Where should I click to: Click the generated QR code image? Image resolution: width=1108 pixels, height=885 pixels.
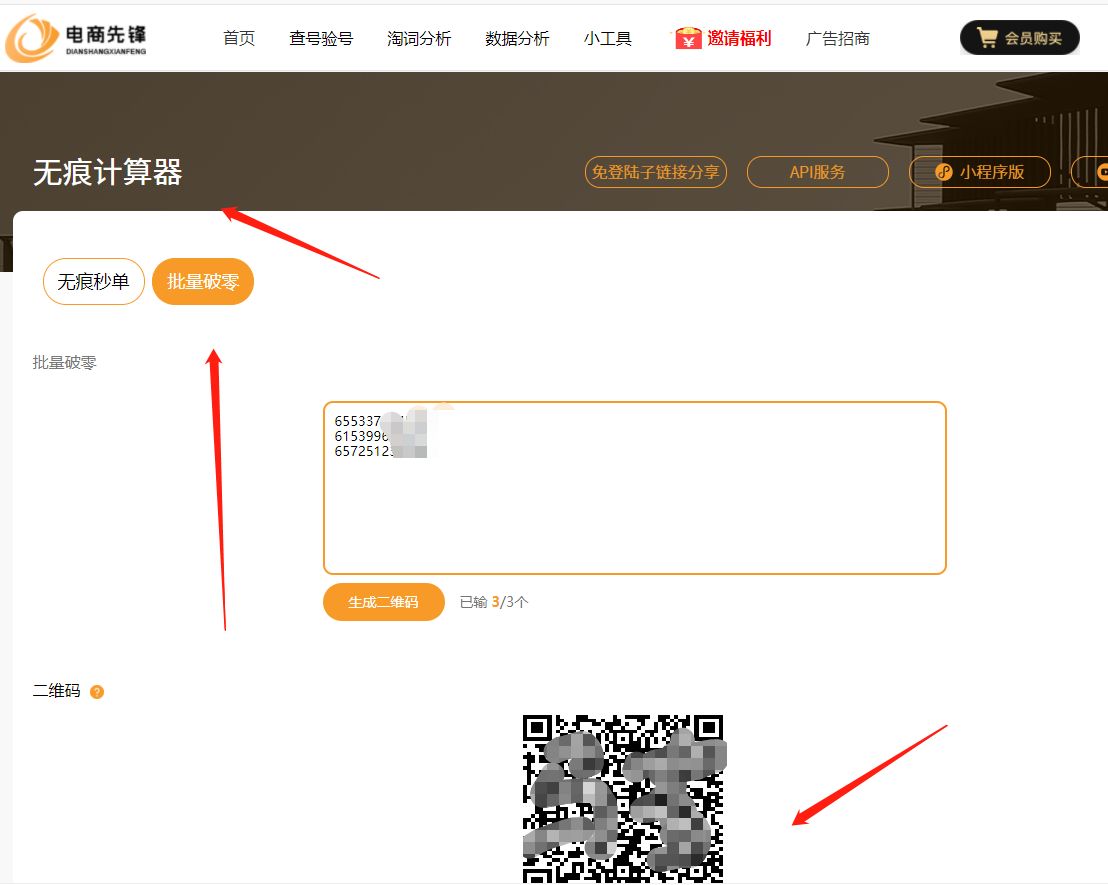coord(624,799)
